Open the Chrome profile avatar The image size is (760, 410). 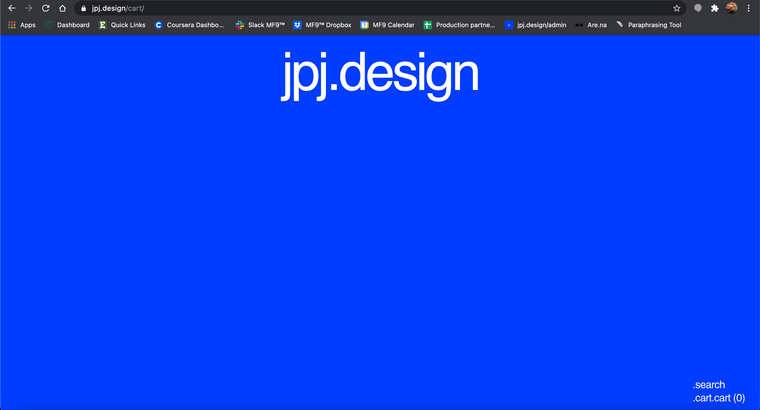pyautogui.click(x=732, y=8)
